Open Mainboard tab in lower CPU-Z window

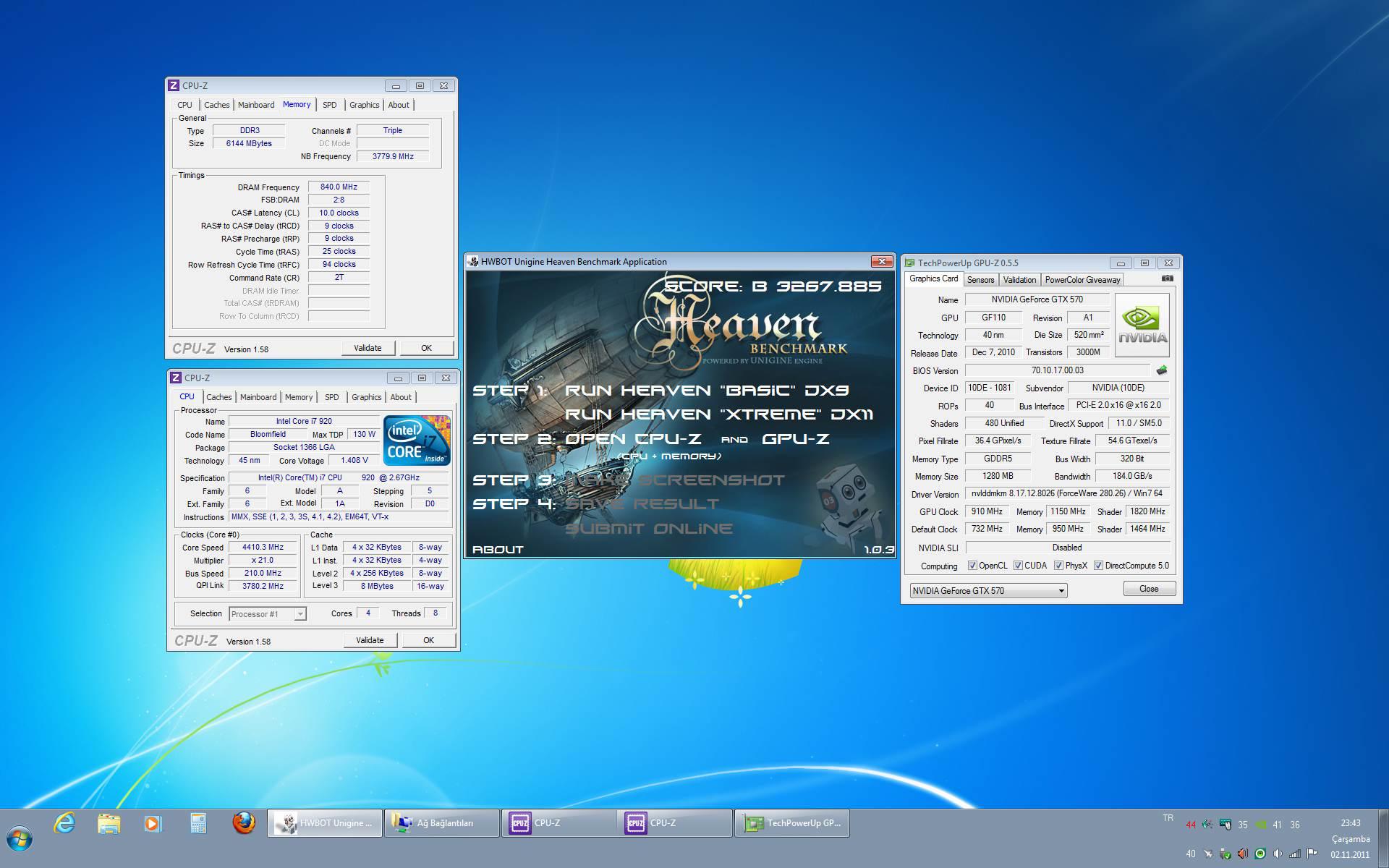click(x=258, y=397)
